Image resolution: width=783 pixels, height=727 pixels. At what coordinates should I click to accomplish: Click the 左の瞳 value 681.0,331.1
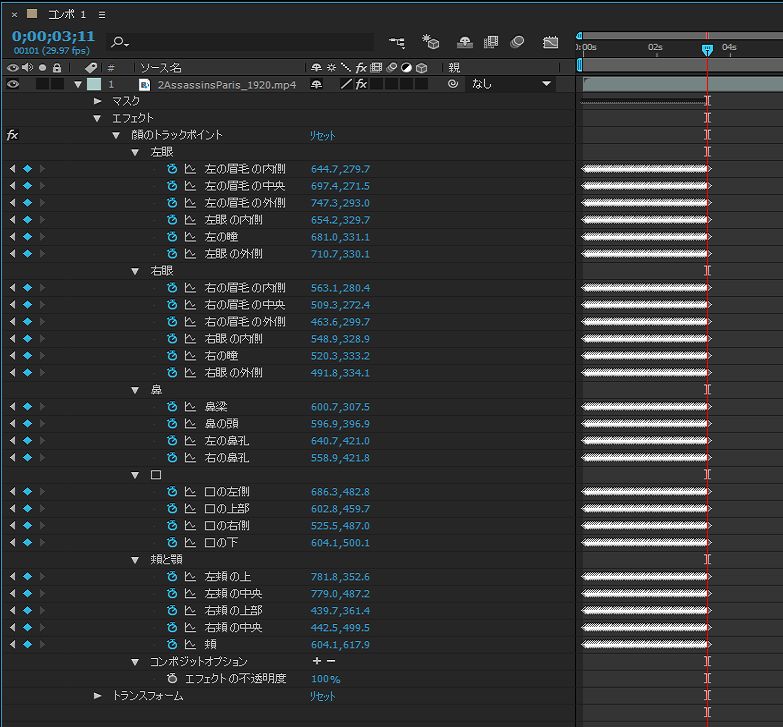tap(340, 237)
